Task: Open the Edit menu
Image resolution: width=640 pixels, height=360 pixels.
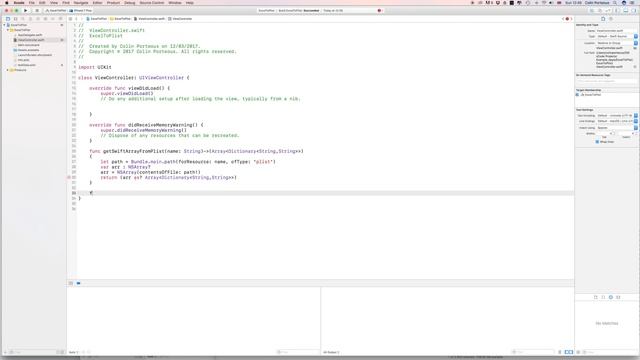Action: click(42, 3)
